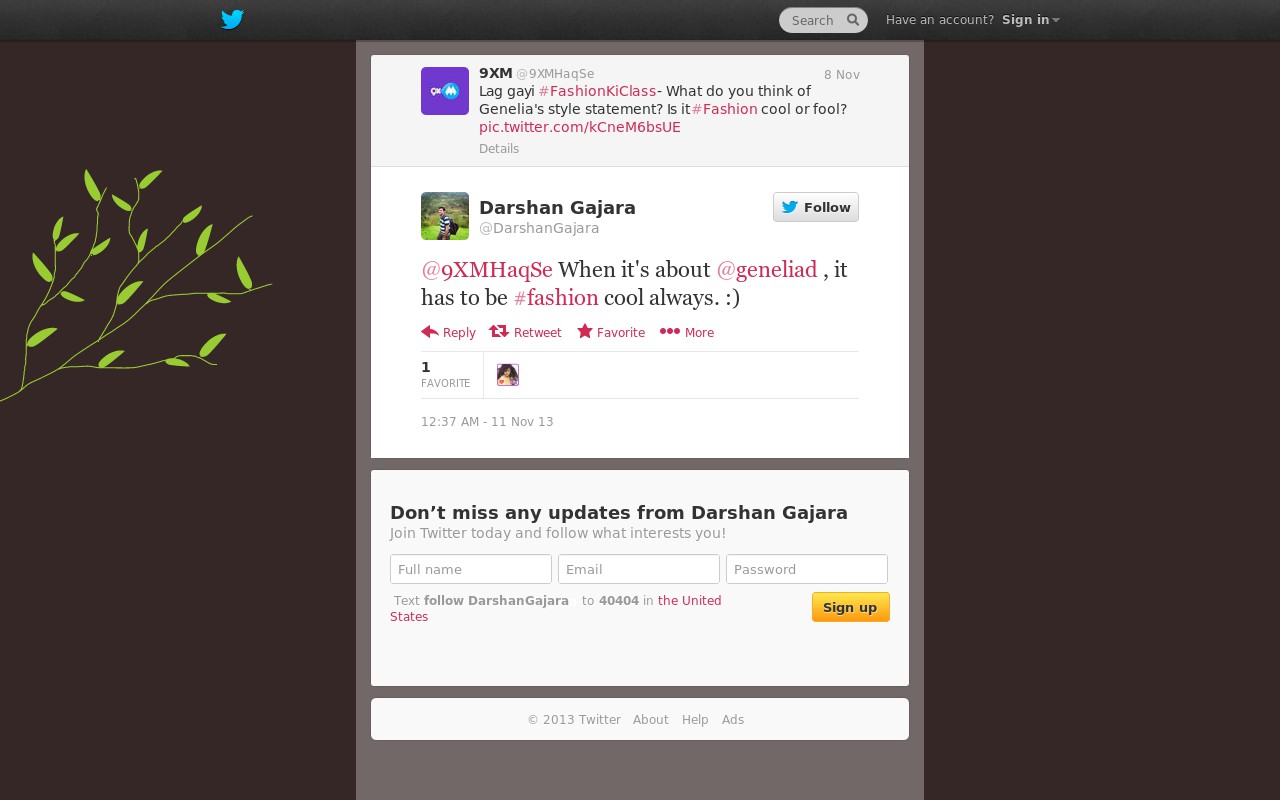Click the search magnifier icon
1280x800 pixels.
point(853,20)
